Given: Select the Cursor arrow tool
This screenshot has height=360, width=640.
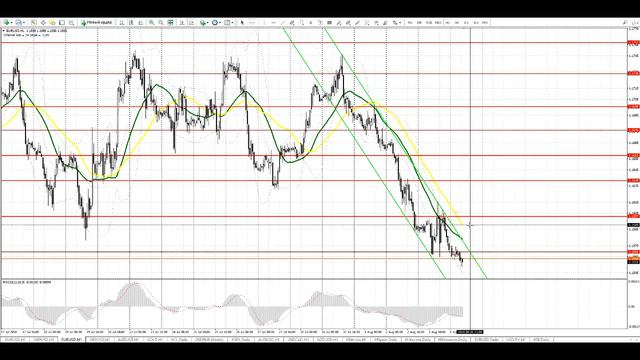Looking at the screenshot, I should (x=242, y=22).
